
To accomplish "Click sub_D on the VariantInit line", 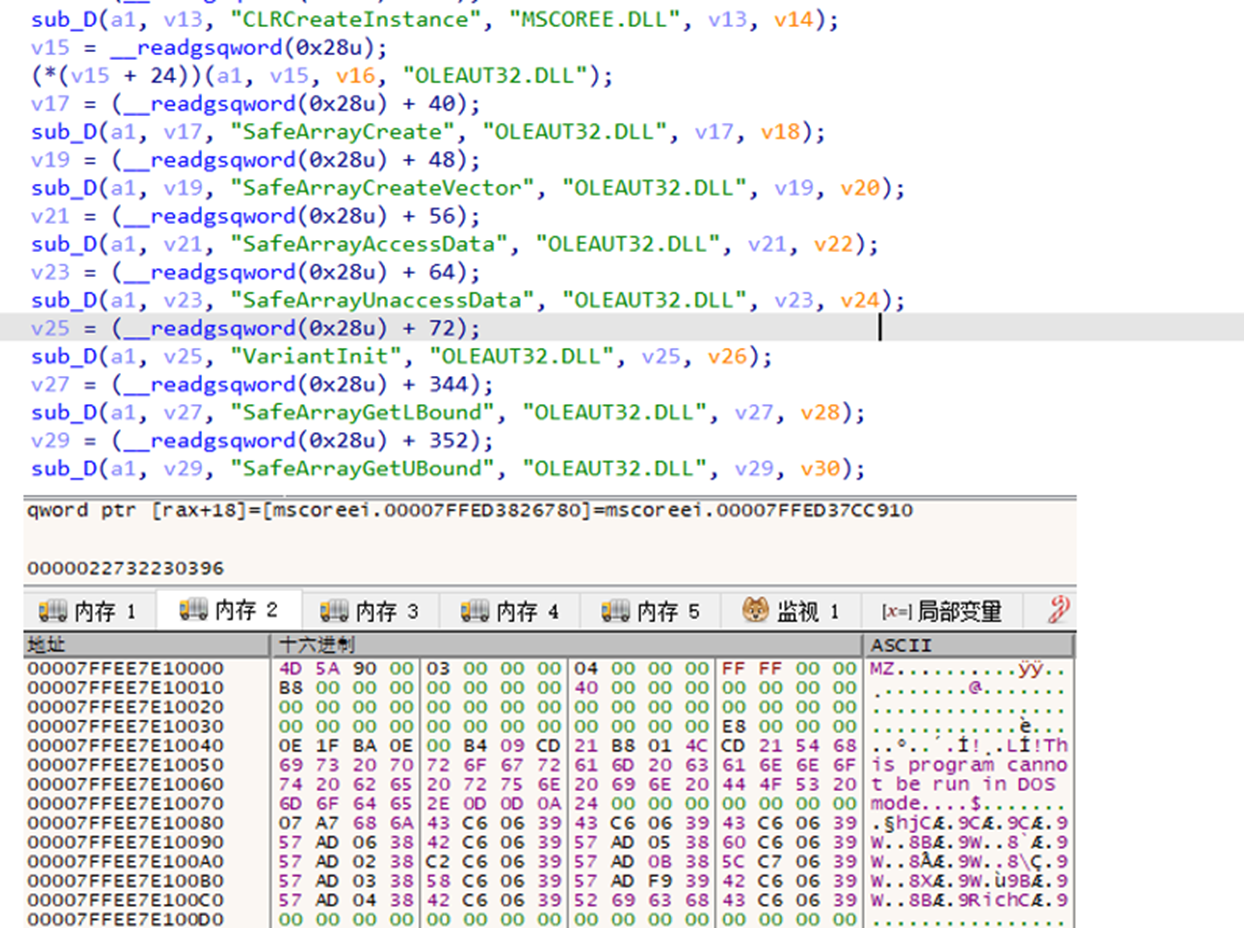I will click(62, 356).
